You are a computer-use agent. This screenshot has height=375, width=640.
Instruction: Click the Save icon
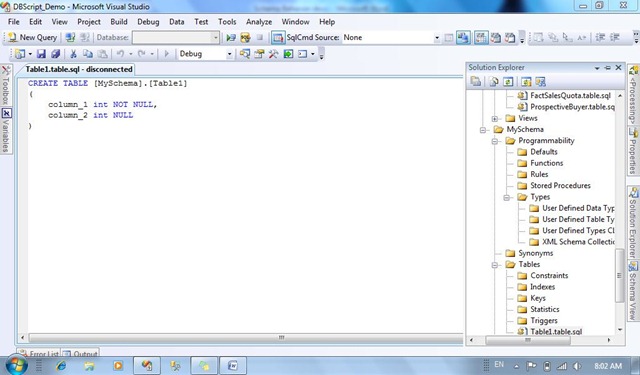pyautogui.click(x=41, y=54)
